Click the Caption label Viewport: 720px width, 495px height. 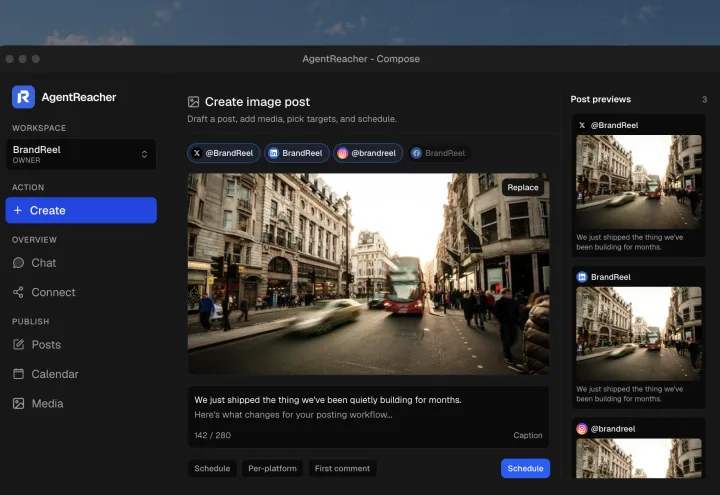click(528, 435)
